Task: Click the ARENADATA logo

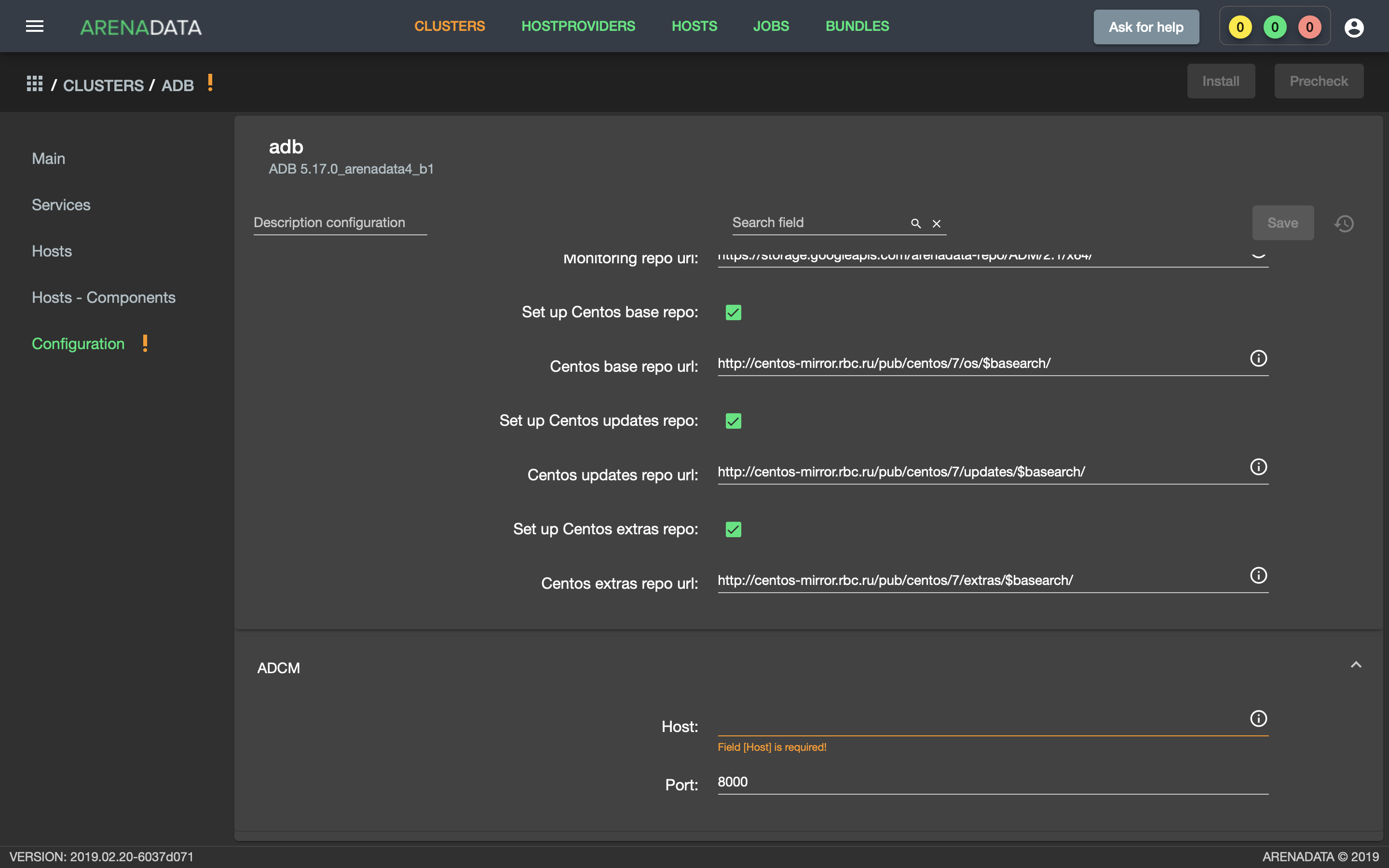Action: pyautogui.click(x=141, y=27)
